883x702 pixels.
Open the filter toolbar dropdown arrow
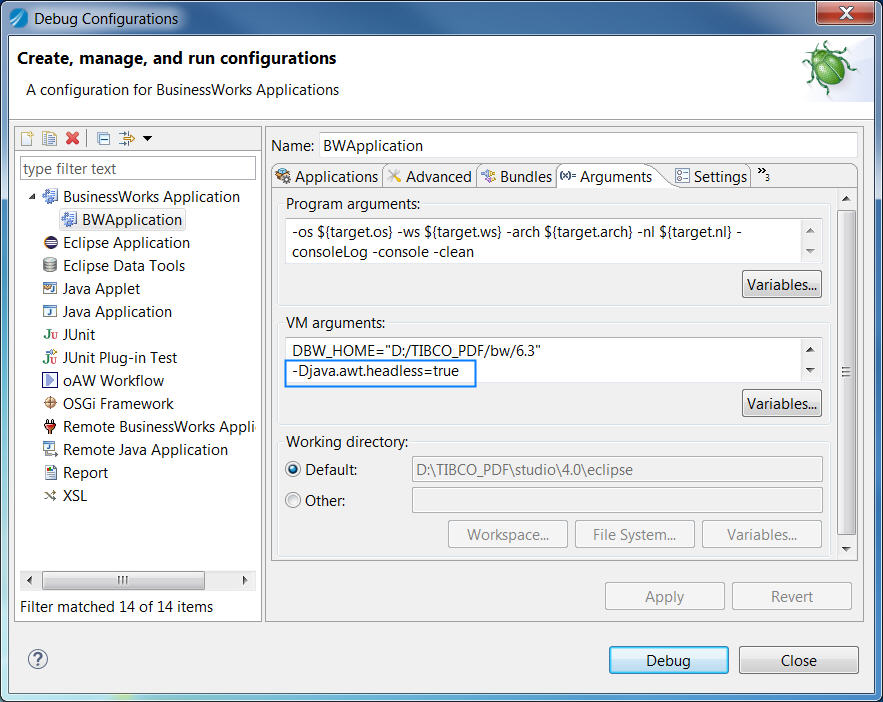click(147, 138)
